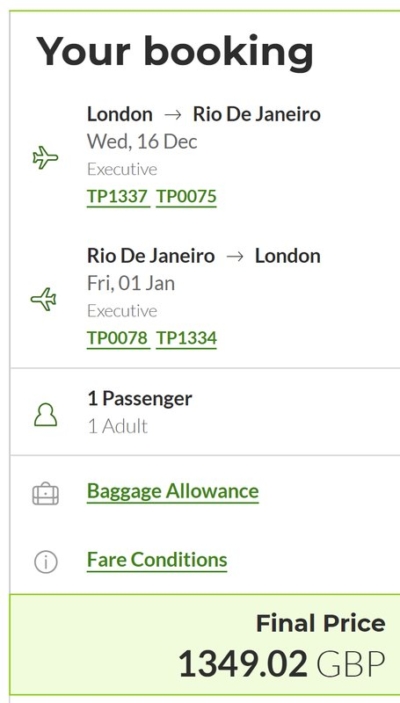Click the 1 Adult passenger detail

pos(117,426)
